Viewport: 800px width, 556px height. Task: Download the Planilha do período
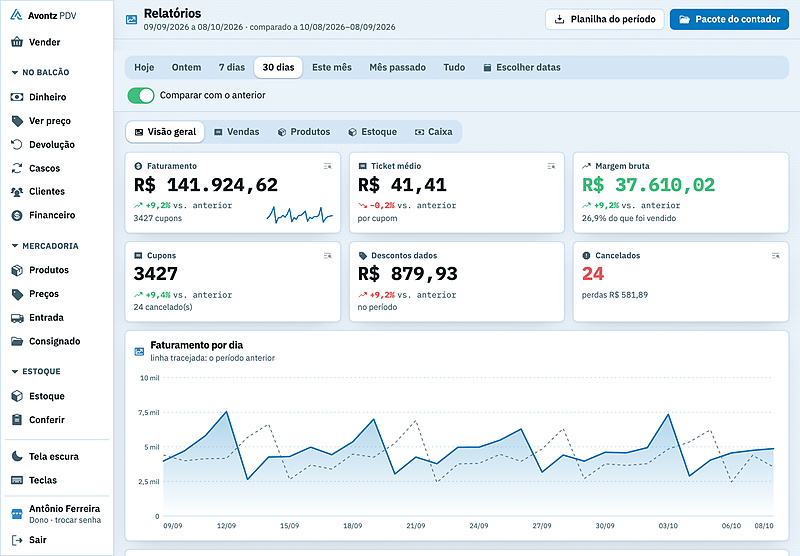(605, 19)
